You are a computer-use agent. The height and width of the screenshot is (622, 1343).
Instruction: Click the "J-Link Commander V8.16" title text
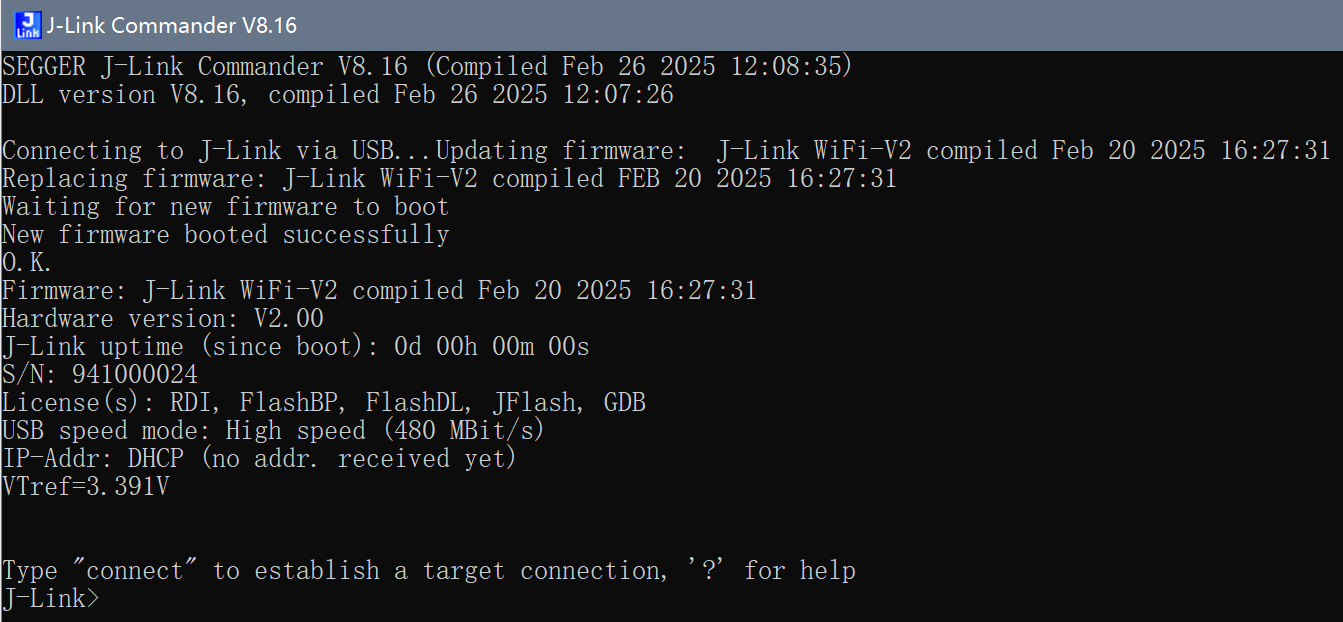172,26
